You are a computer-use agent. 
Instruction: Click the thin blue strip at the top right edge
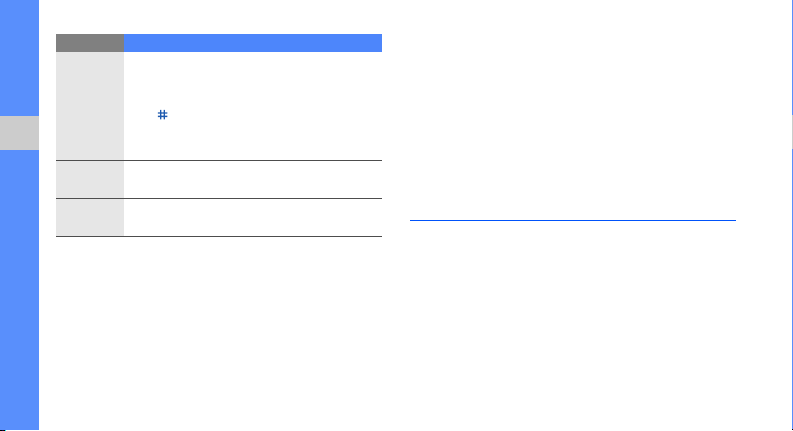792,57
